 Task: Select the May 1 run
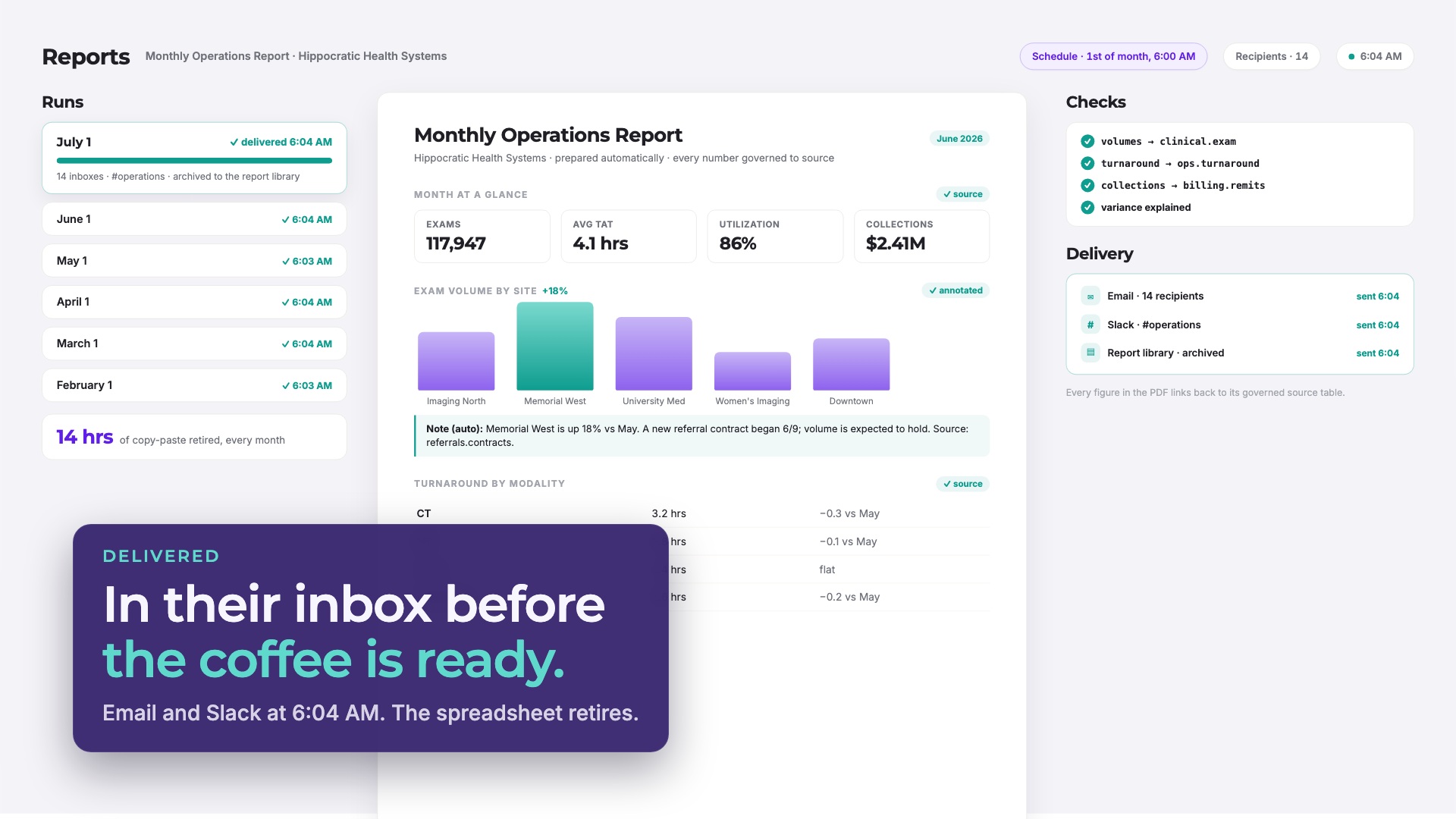(x=194, y=261)
